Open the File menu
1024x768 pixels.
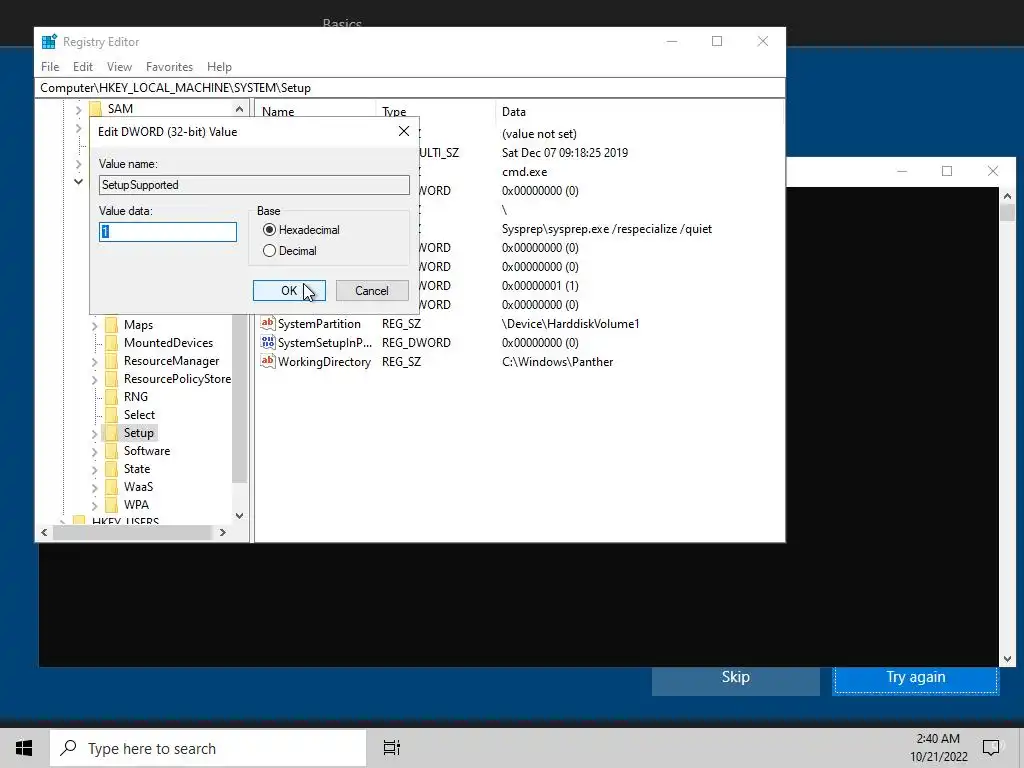(50, 67)
